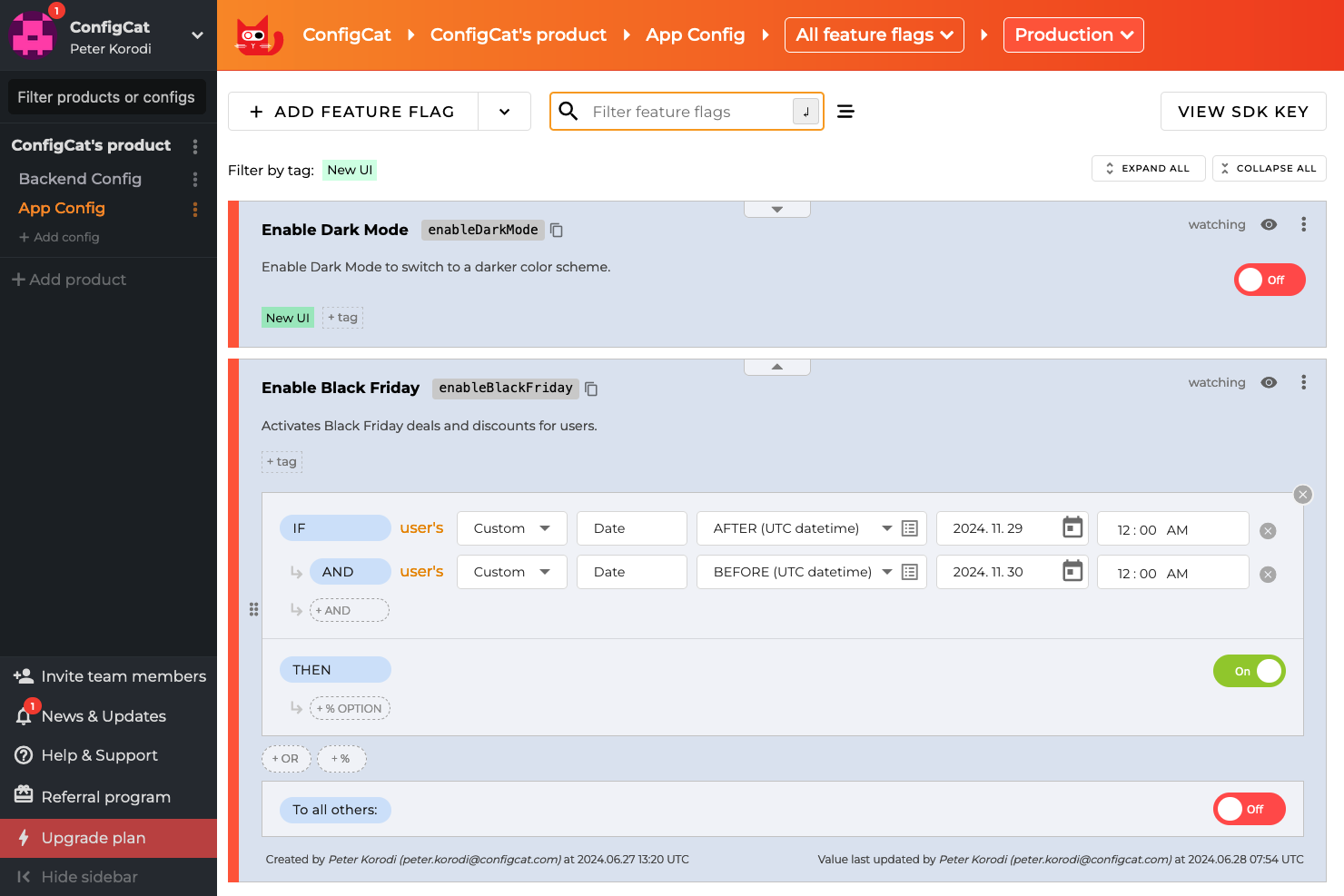Image resolution: width=1344 pixels, height=896 pixels.
Task: Open App Config breadcrumb
Action: (696, 34)
